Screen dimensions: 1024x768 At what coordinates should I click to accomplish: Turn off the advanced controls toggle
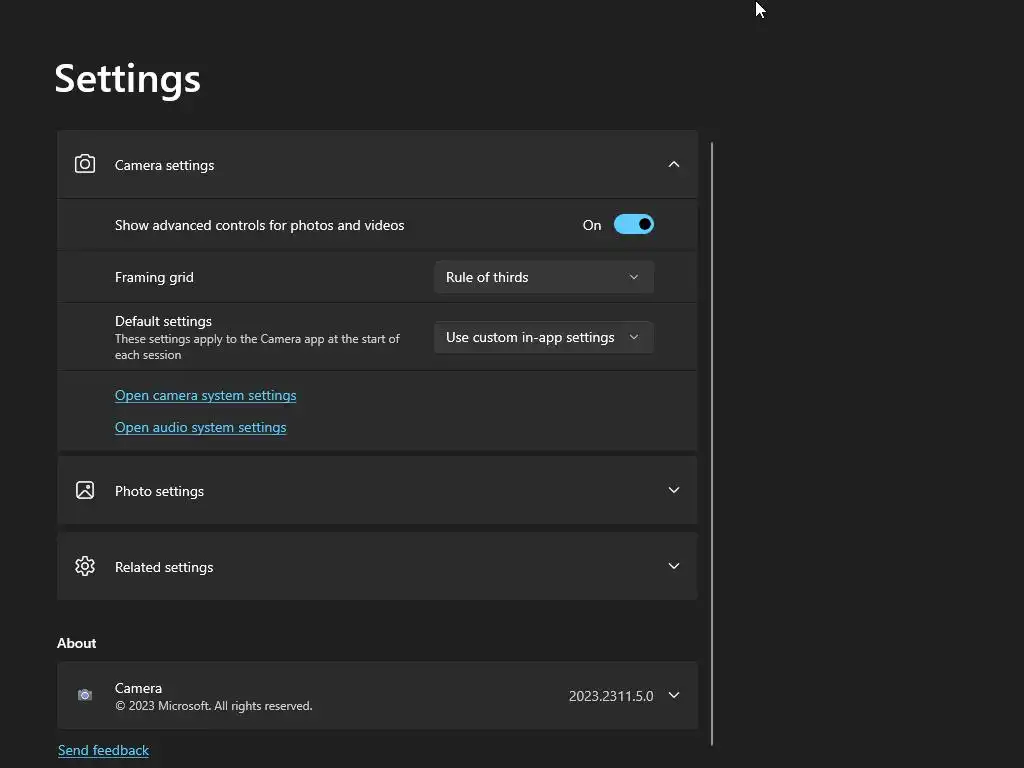click(633, 225)
